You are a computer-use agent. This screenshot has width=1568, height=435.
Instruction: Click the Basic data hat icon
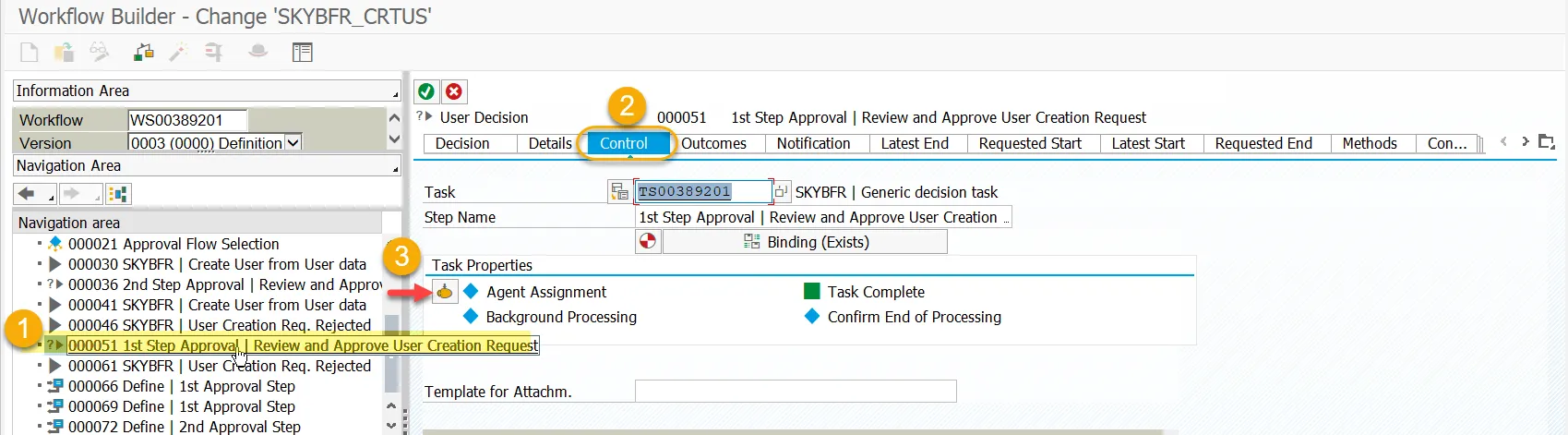click(x=258, y=52)
